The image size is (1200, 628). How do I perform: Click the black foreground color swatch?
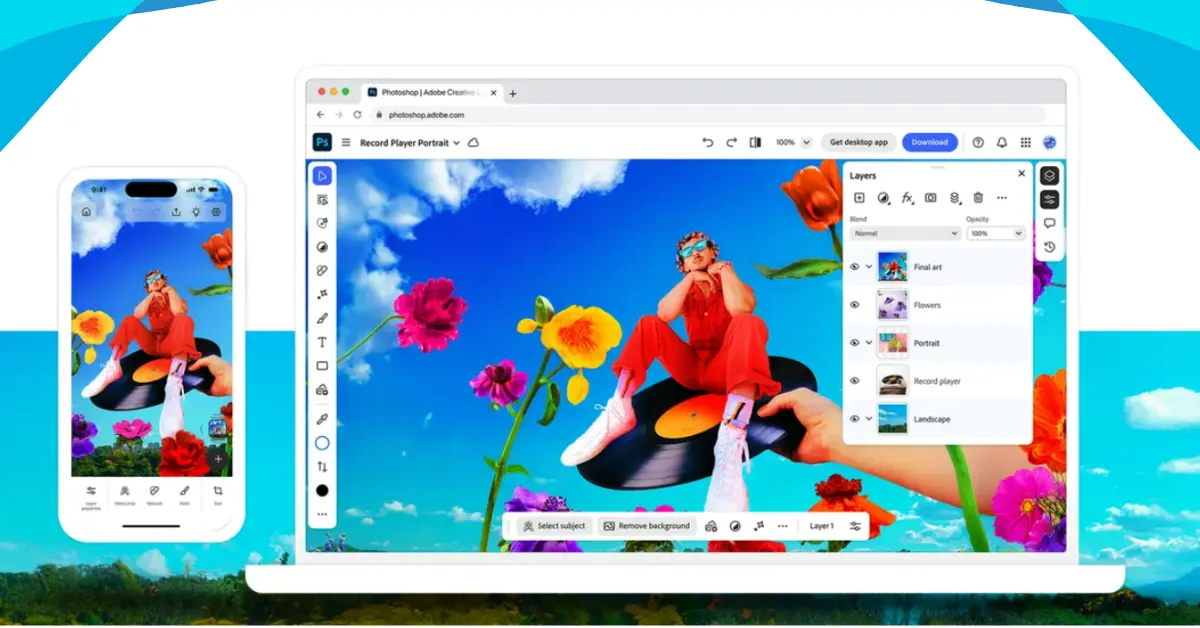(x=322, y=490)
